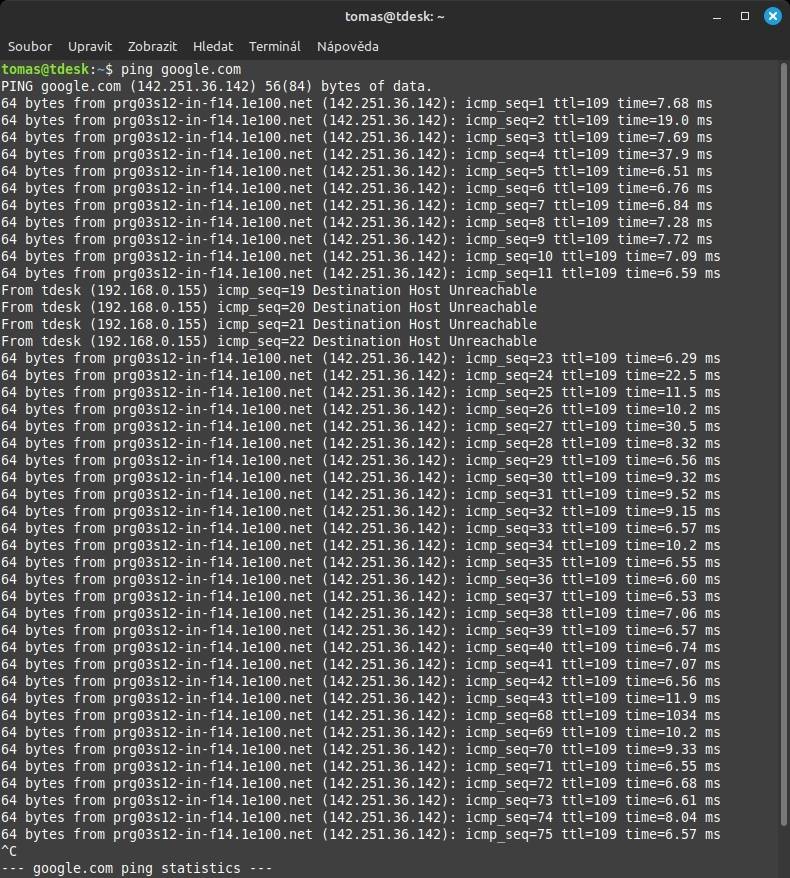Open the Soubor menu
Viewport: 790px width, 878px height.
30,46
